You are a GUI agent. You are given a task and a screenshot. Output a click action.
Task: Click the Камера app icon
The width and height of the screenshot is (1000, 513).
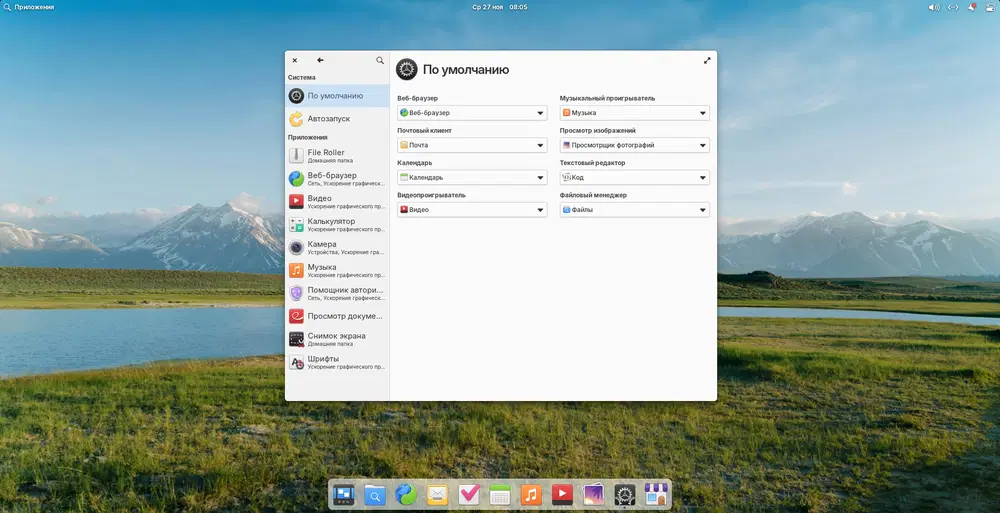[296, 248]
